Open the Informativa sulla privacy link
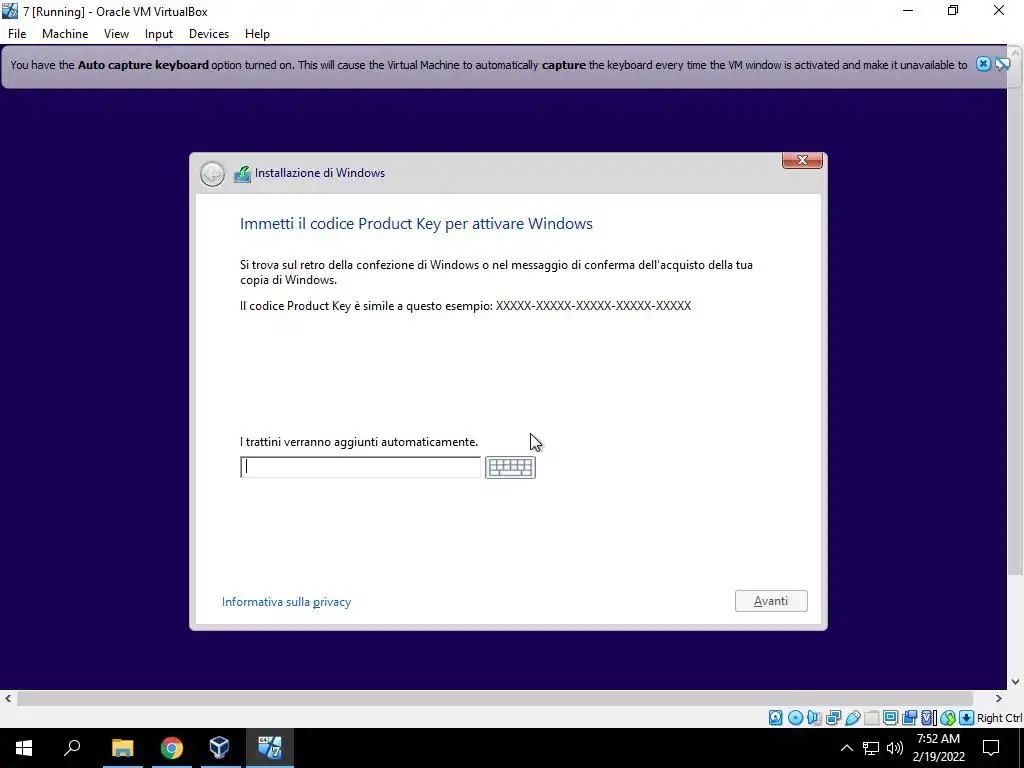This screenshot has height=768, width=1024. click(x=286, y=601)
